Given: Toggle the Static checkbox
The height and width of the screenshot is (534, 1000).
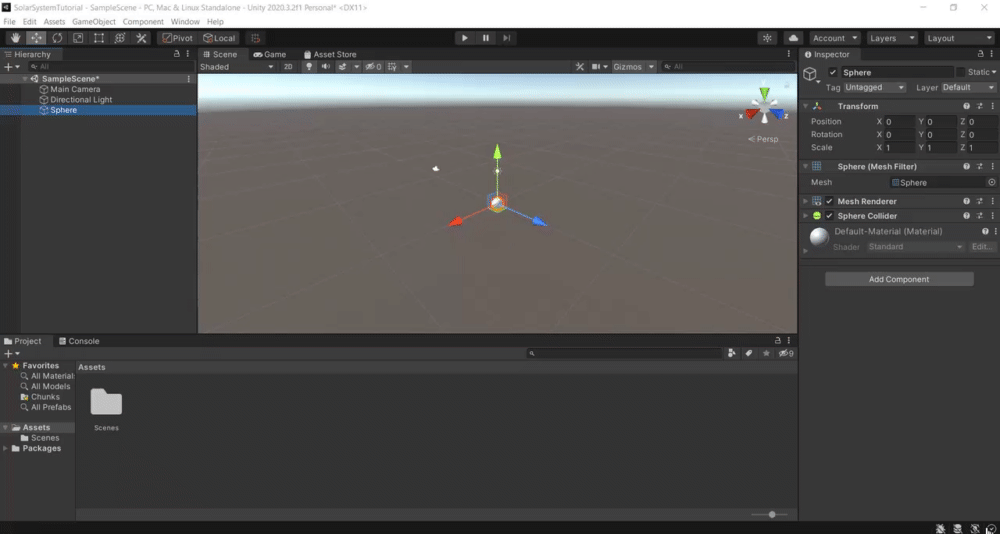Looking at the screenshot, I should 960,73.
